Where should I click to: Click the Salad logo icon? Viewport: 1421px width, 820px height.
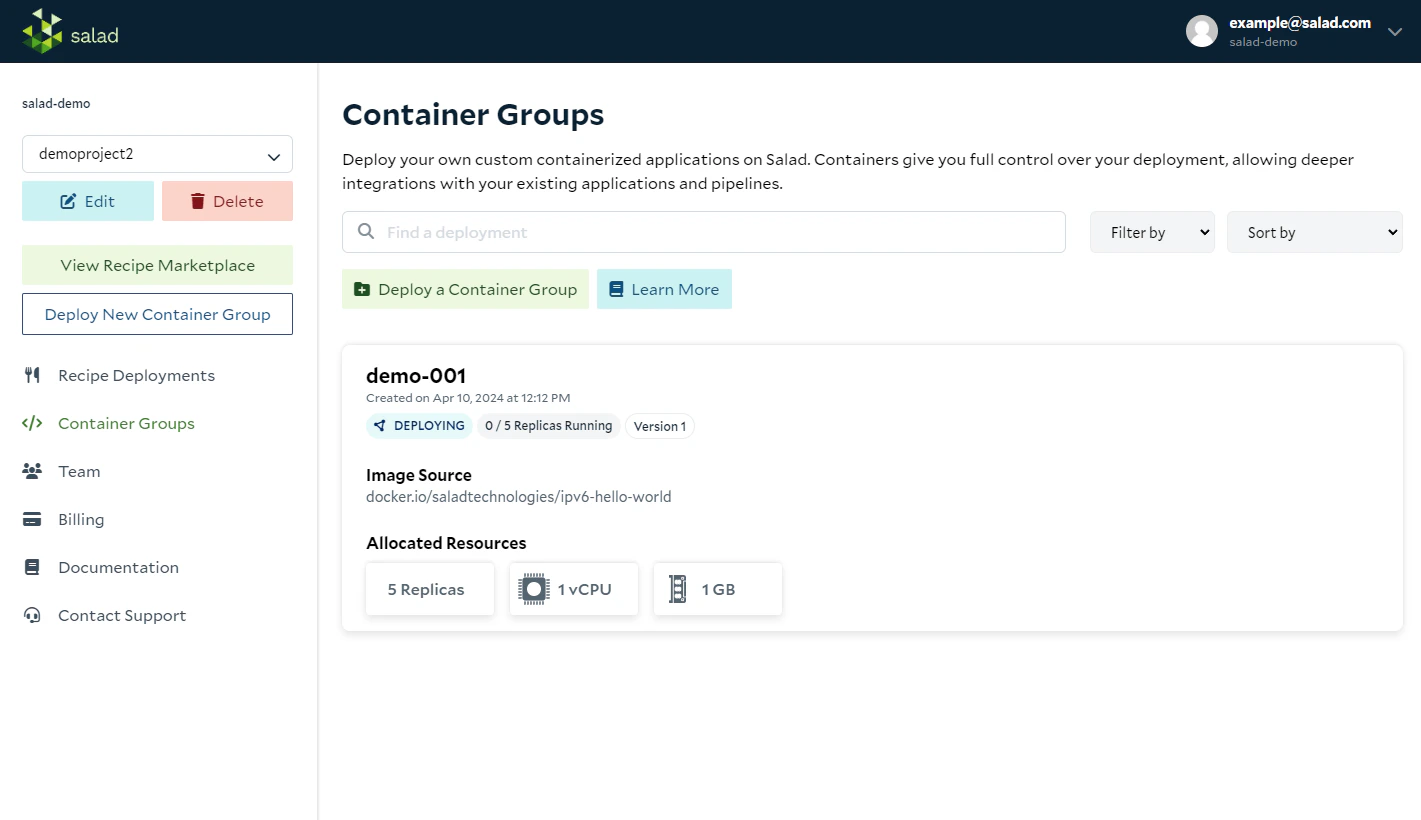(42, 31)
